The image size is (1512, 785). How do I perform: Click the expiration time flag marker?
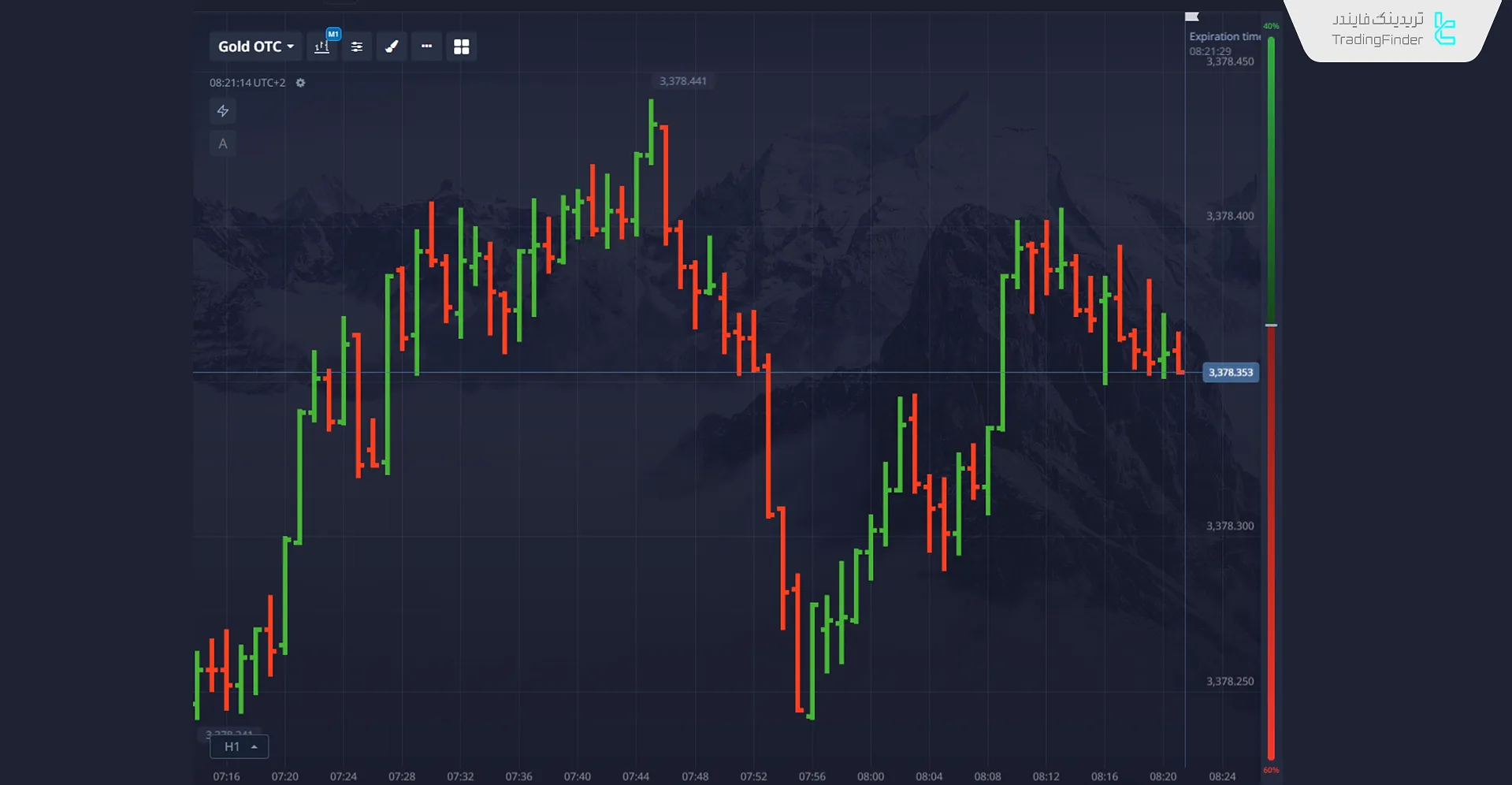1192,17
